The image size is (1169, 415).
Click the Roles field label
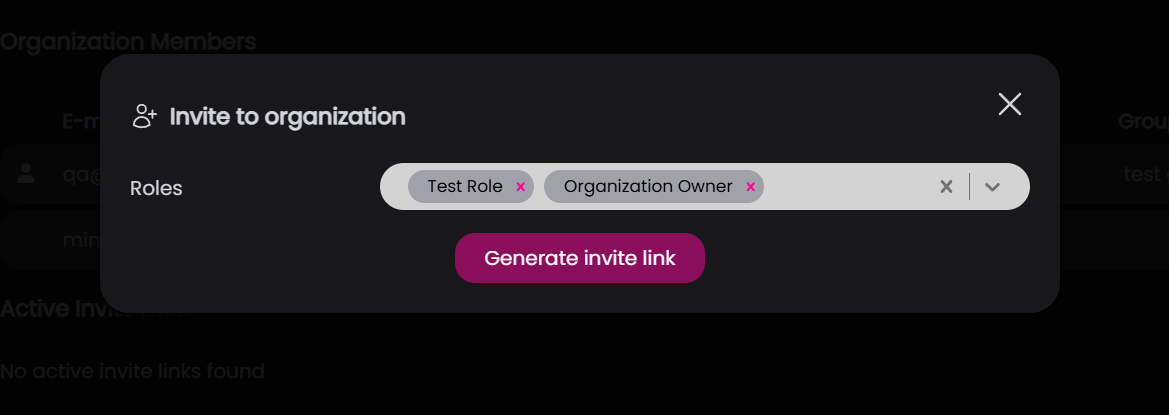[156, 188]
